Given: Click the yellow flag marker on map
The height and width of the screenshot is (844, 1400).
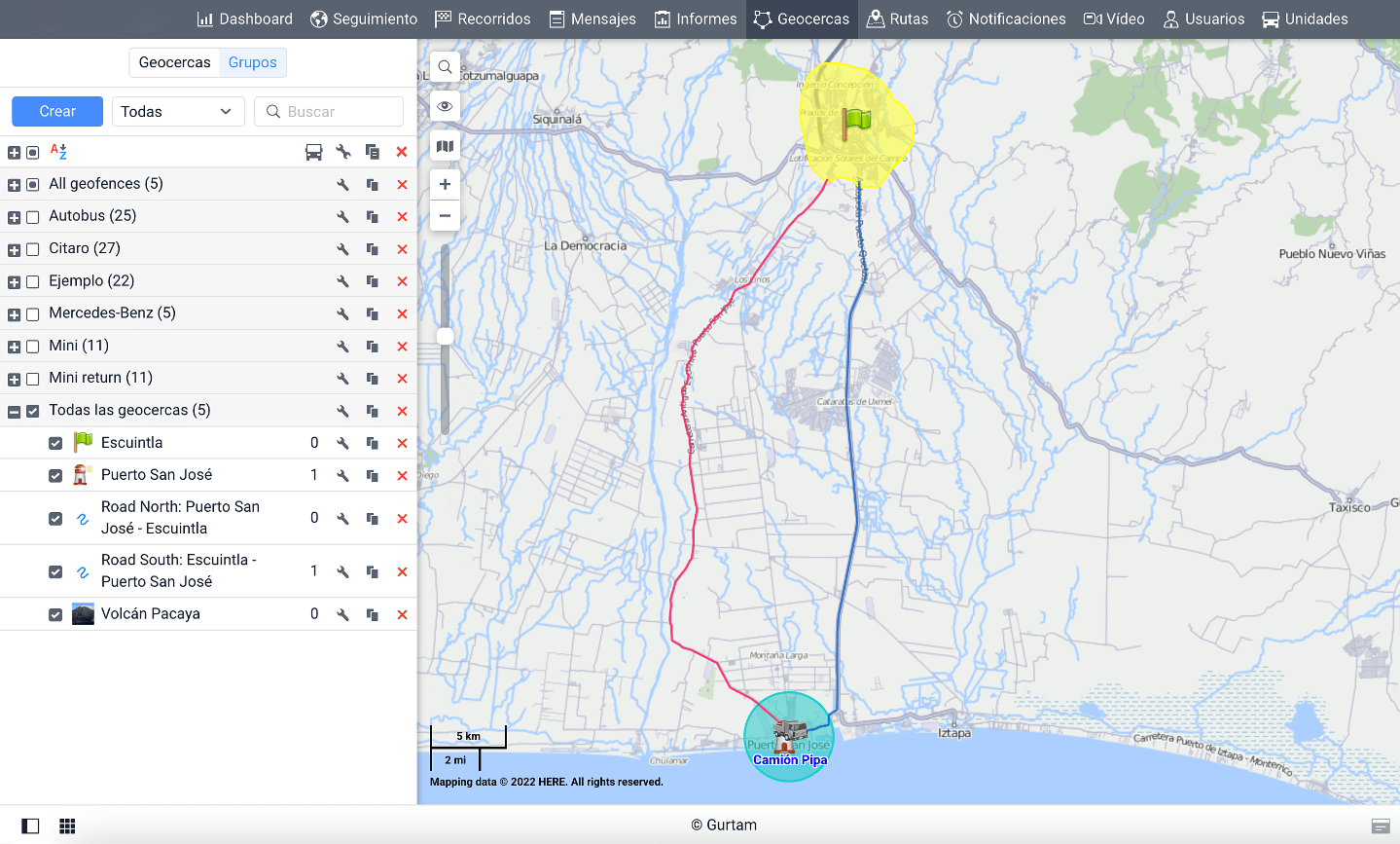Looking at the screenshot, I should click(x=856, y=121).
